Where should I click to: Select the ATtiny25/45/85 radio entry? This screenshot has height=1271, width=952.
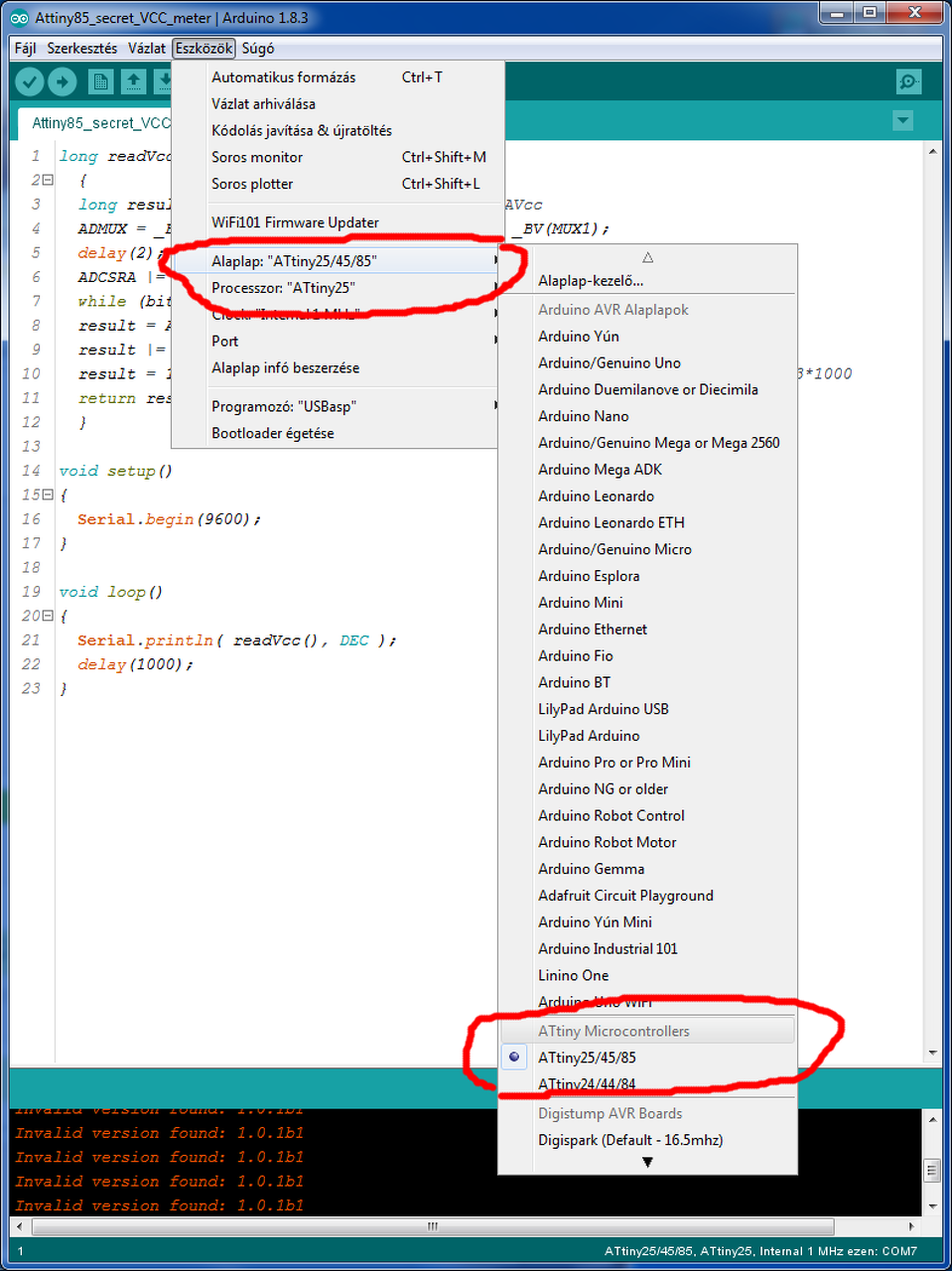click(647, 1058)
